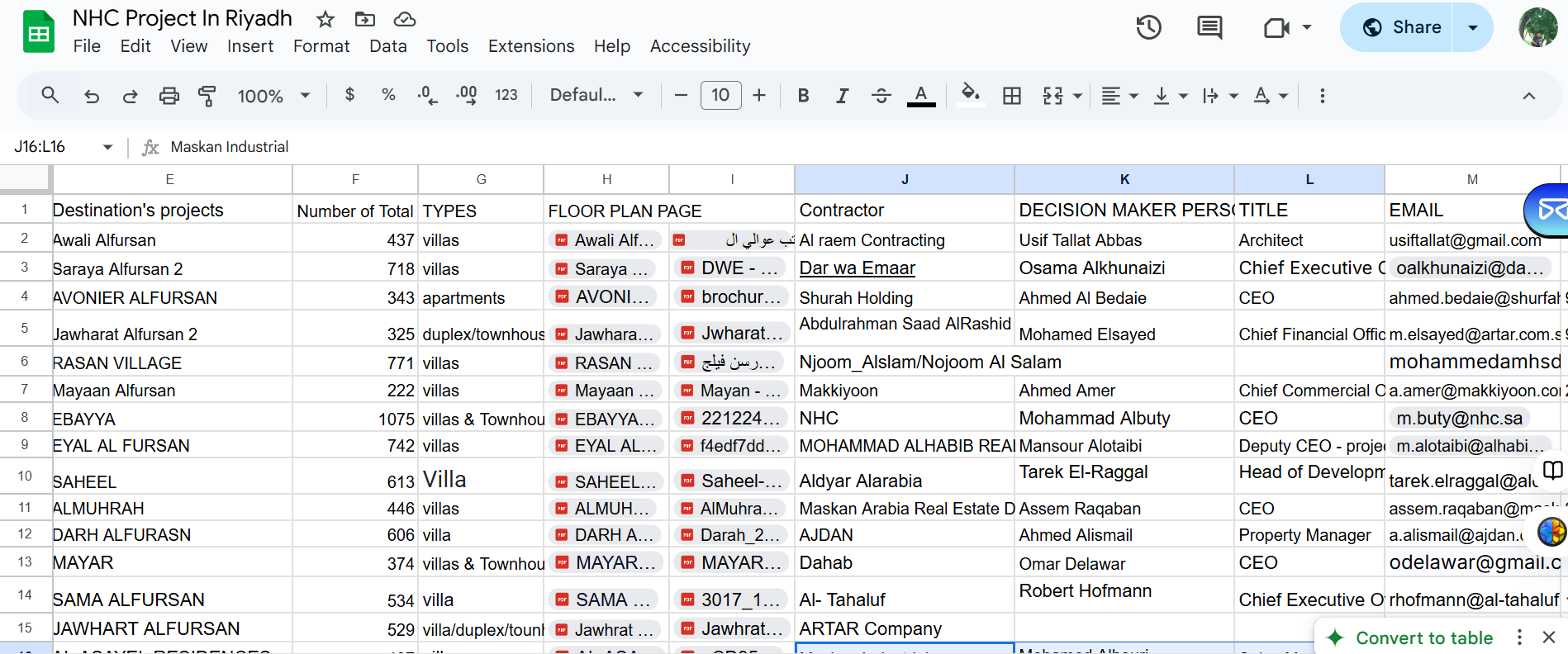Open the name box range dropdown arrow
Viewport: 1568px width, 654px height.
pos(107,147)
